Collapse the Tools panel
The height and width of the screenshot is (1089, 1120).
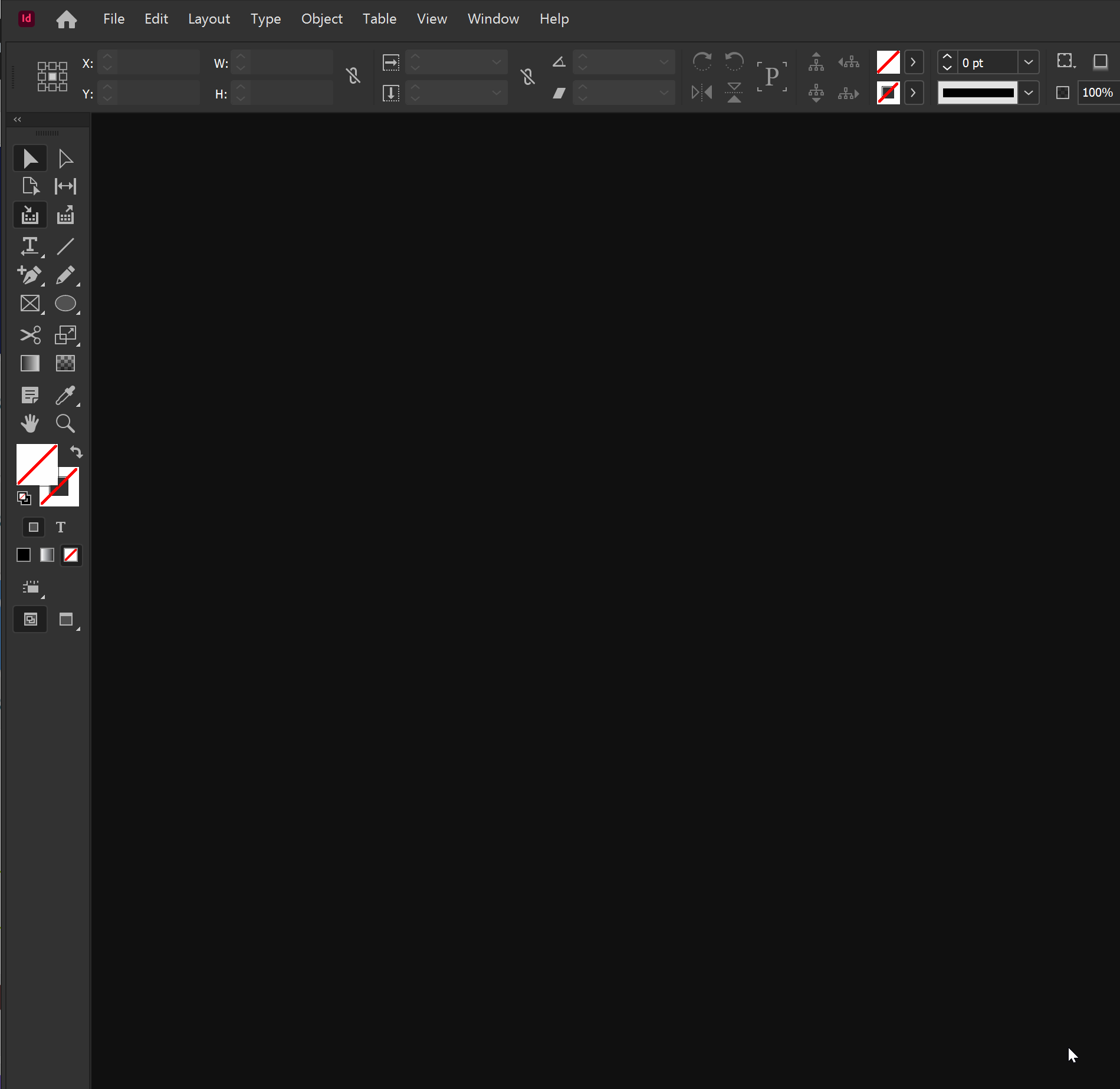[x=18, y=119]
